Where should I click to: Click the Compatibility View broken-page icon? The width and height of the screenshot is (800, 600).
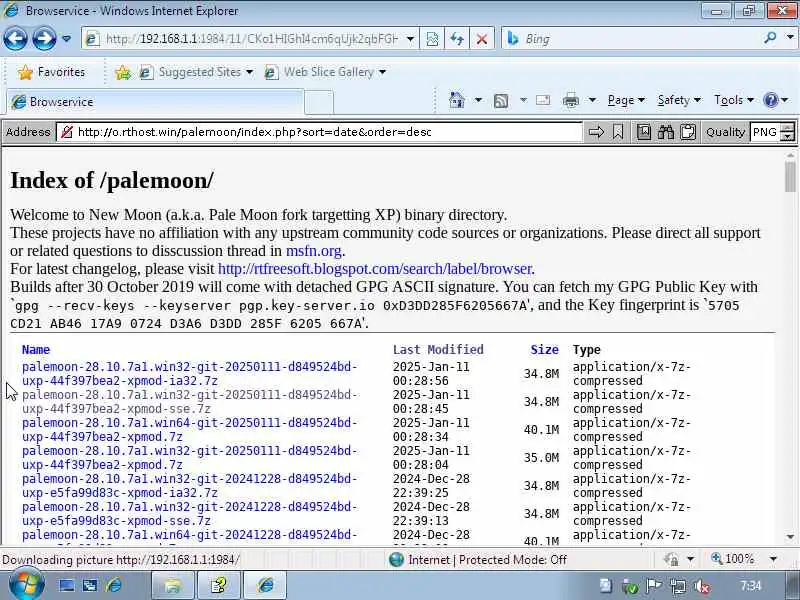tap(432, 39)
